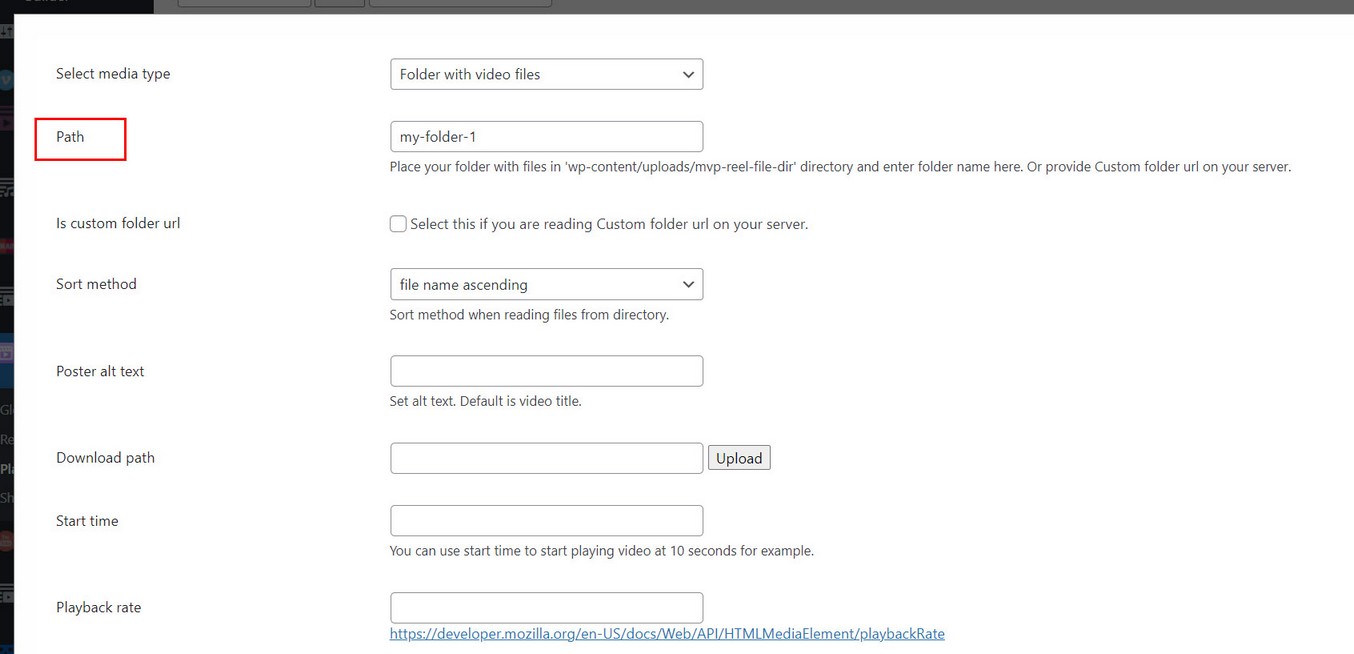1354x654 pixels.
Task: Click the 'Start time' label
Action: [x=87, y=521]
